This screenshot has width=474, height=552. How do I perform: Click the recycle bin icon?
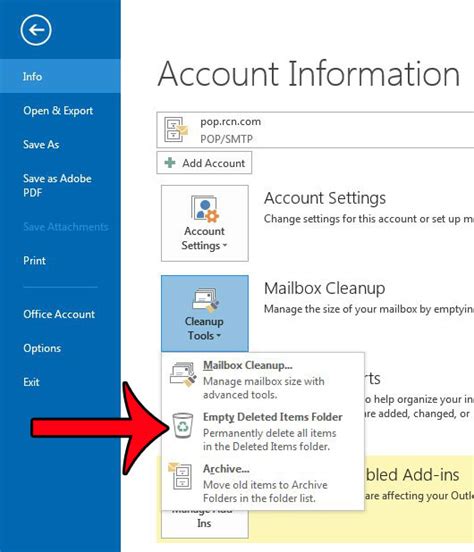[182, 426]
